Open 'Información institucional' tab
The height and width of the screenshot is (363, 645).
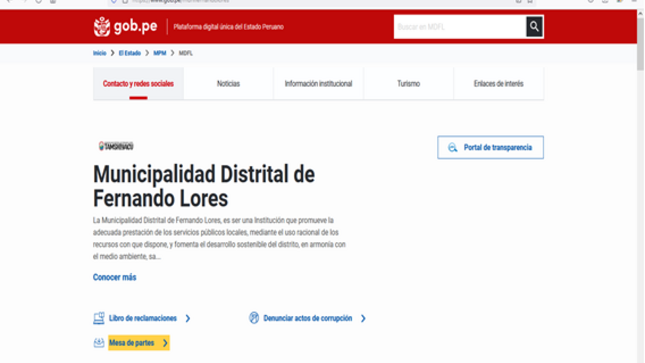[318, 84]
